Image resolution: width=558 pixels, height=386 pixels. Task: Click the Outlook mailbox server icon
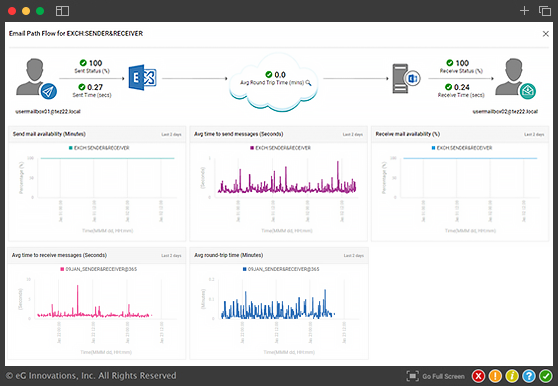point(406,78)
